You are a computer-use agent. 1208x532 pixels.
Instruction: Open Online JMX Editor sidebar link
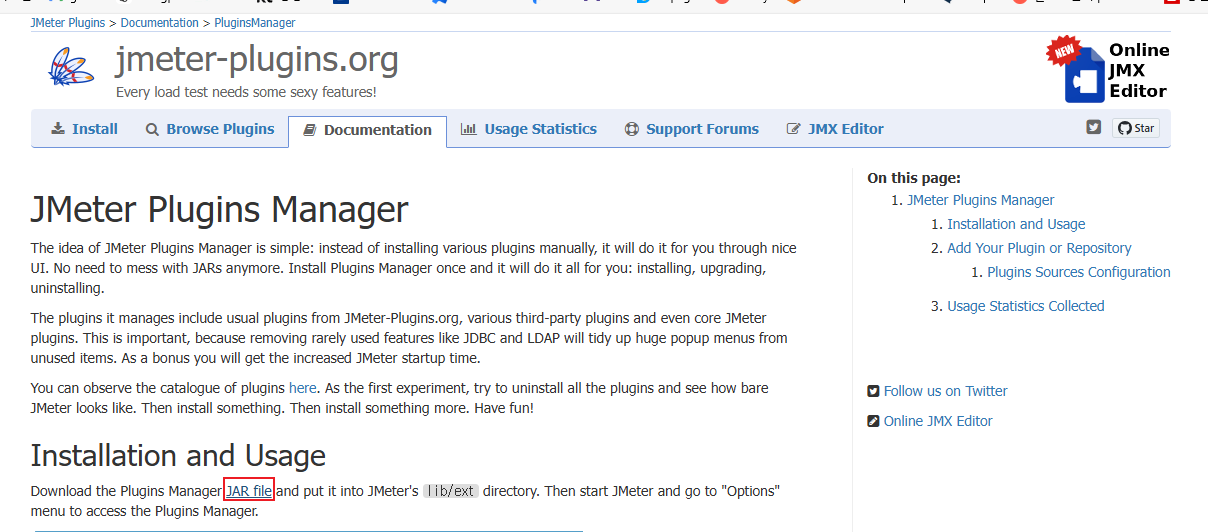click(x=938, y=421)
